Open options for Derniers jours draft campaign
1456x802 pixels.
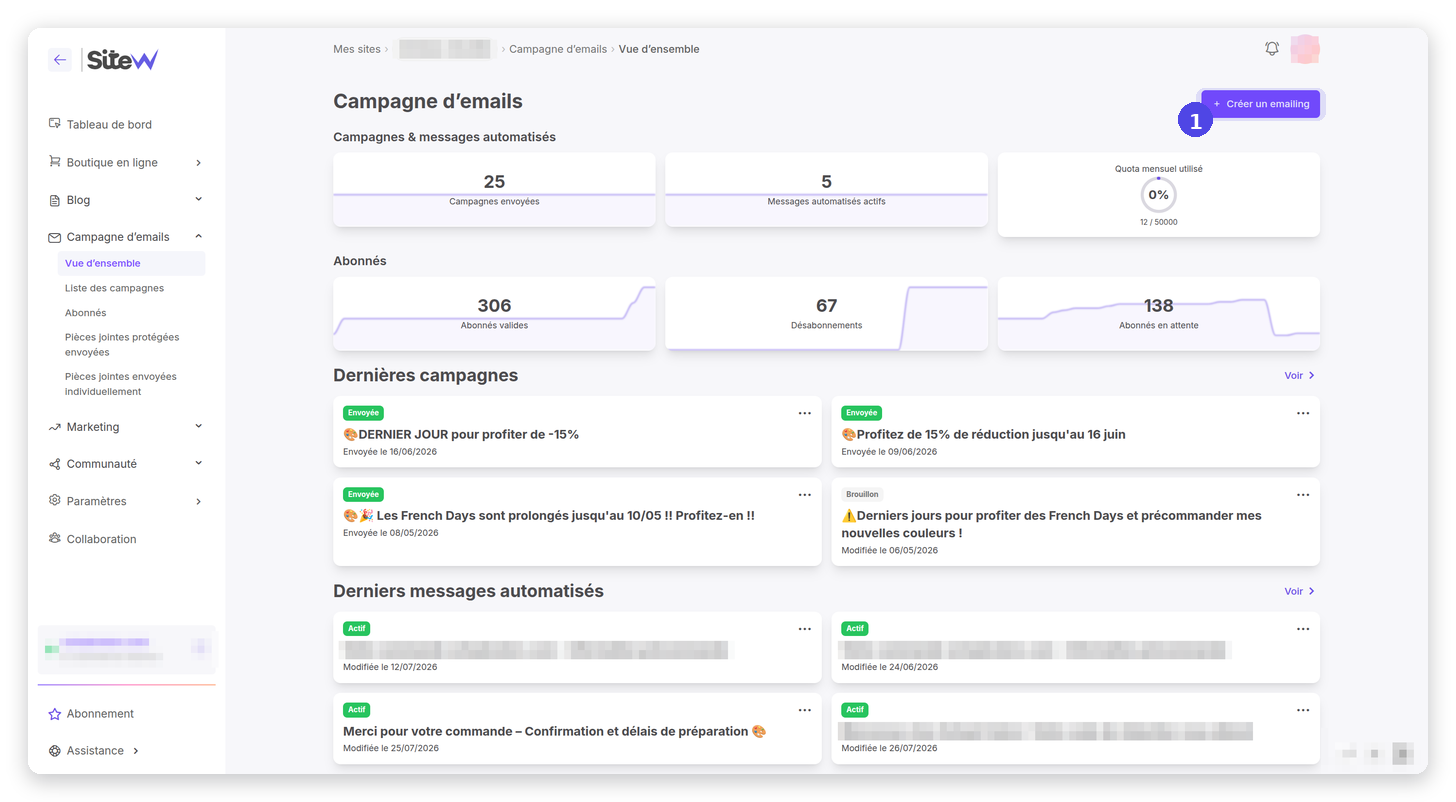point(1303,495)
